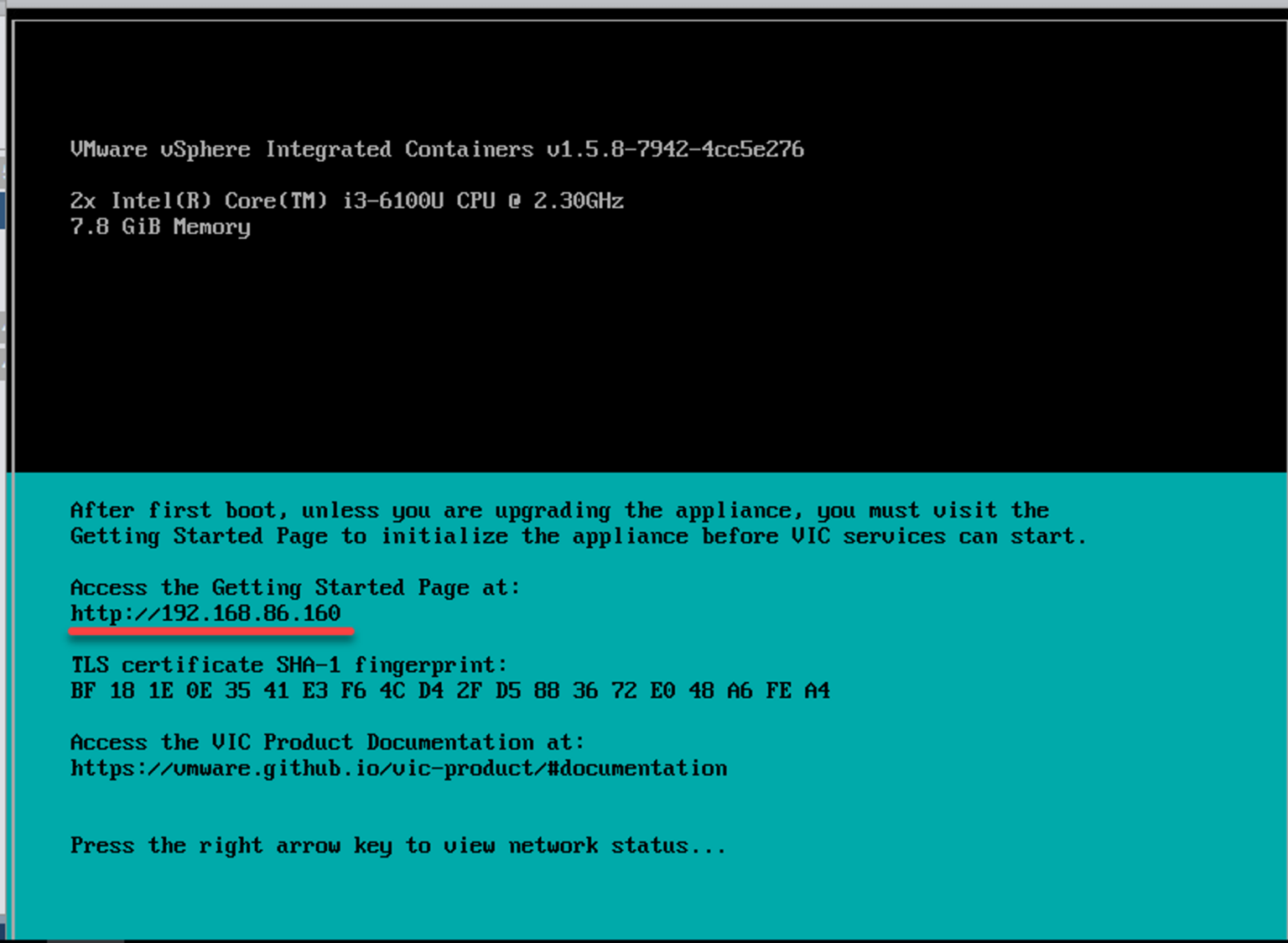Click 'Access the Getting Started Page at:' label

[x=295, y=588]
